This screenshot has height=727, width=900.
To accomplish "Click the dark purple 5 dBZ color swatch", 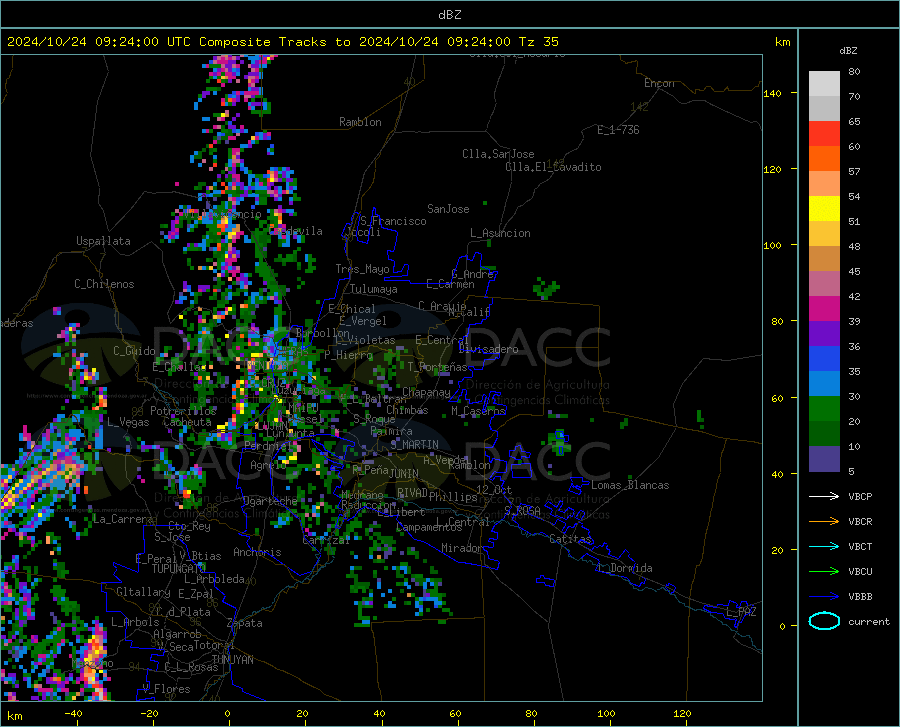I will point(824,458).
